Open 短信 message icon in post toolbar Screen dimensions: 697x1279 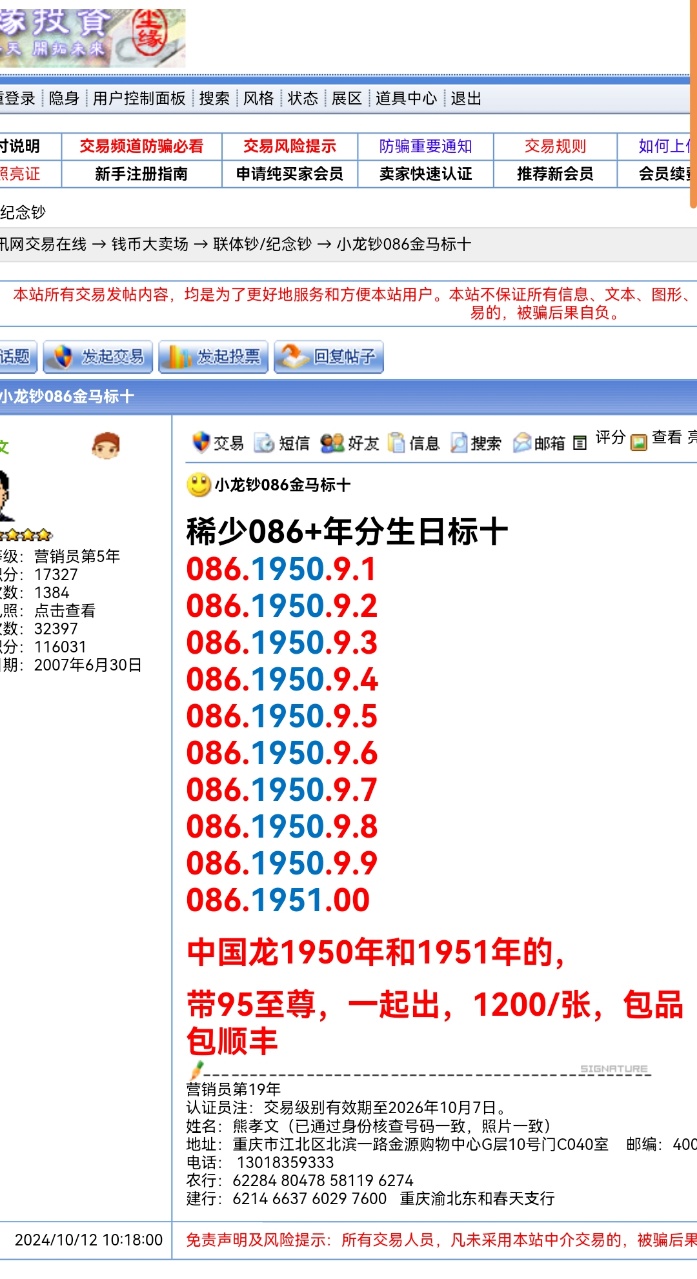pyautogui.click(x=264, y=442)
